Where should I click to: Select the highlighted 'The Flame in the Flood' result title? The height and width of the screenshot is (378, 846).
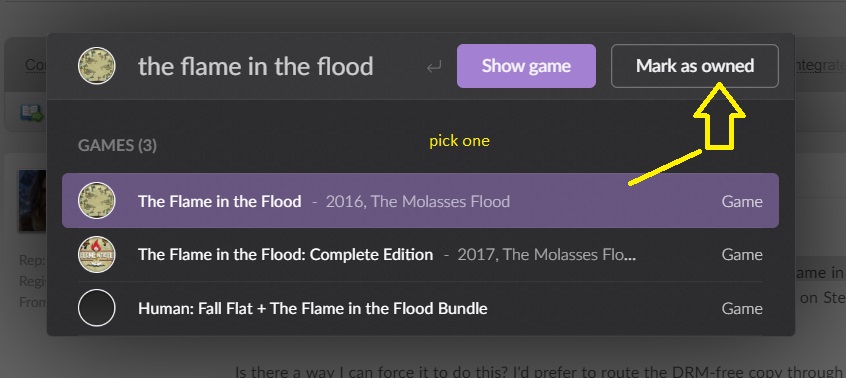(220, 201)
